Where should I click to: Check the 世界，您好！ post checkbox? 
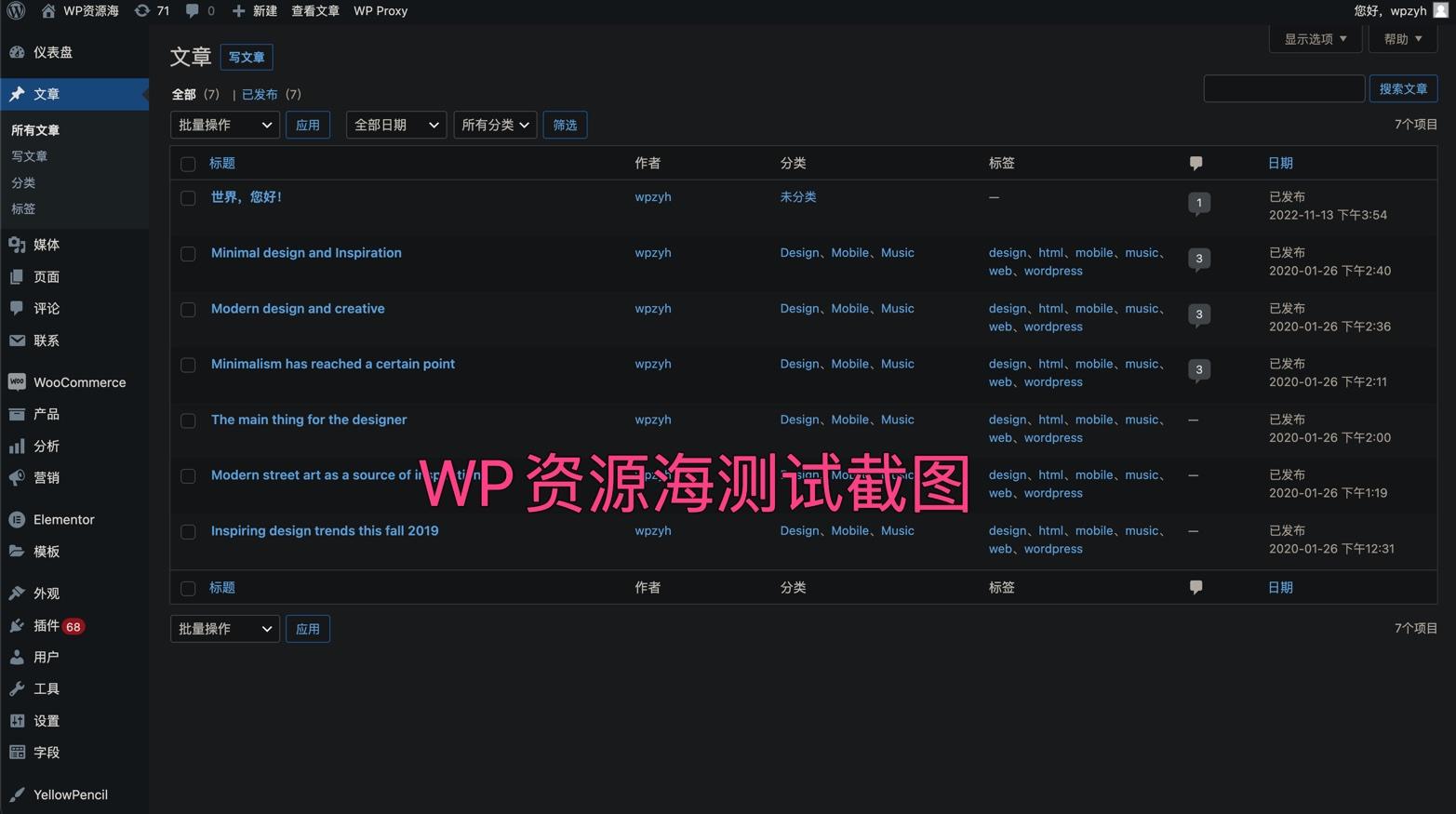188,198
